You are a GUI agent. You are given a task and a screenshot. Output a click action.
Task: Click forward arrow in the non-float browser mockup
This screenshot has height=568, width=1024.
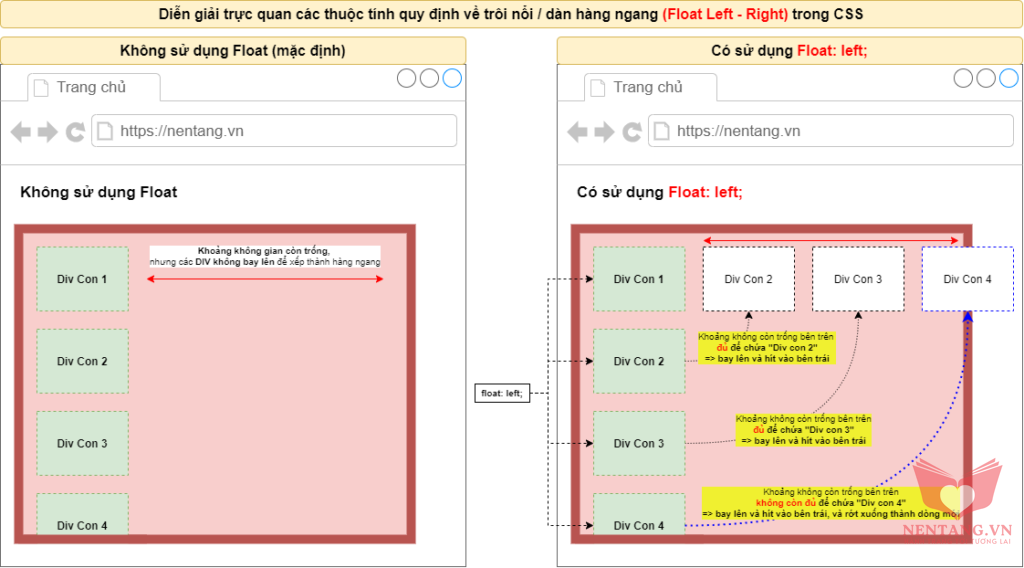[47, 132]
